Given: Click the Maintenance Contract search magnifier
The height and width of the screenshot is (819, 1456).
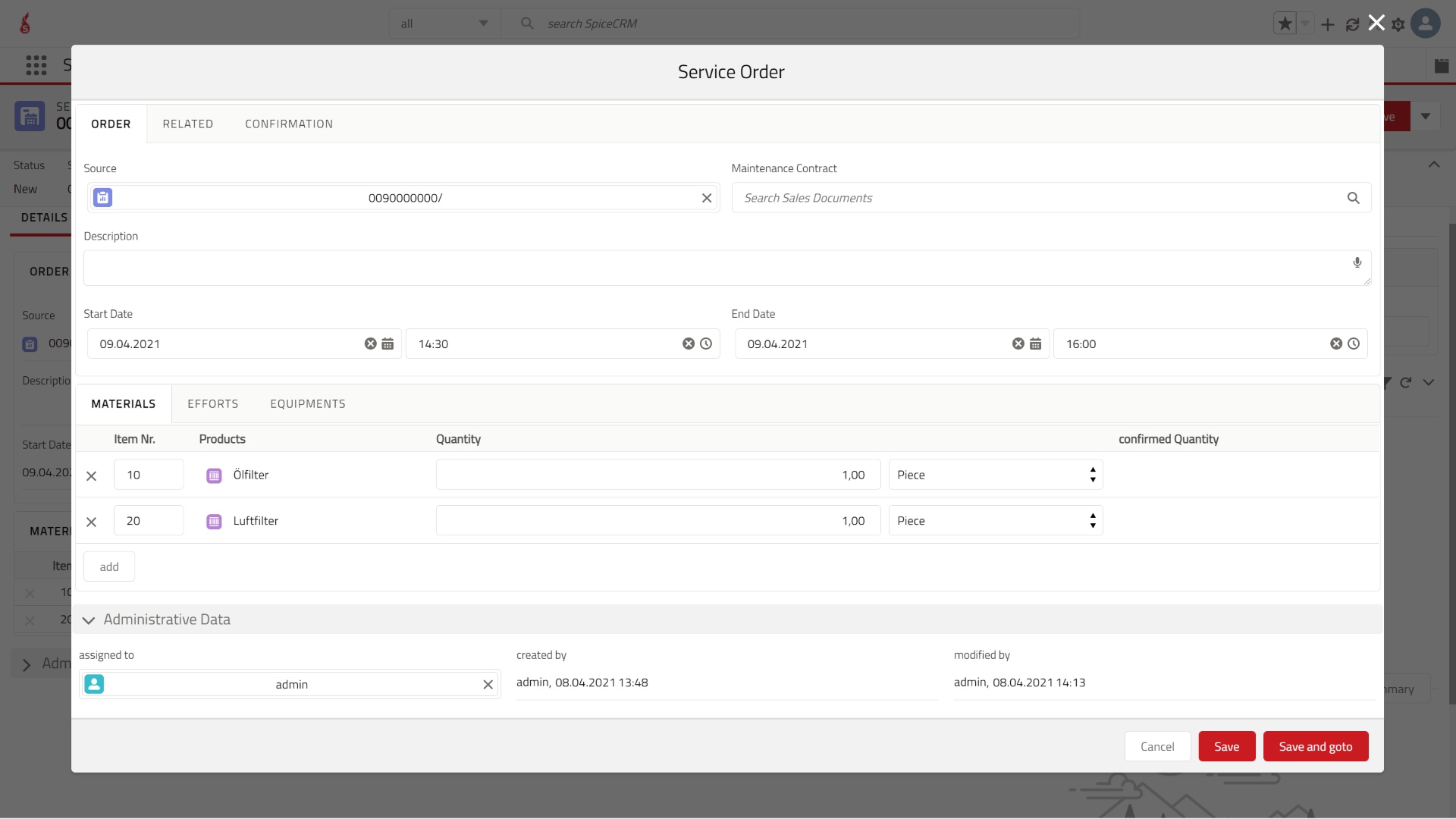Looking at the screenshot, I should click(1354, 198).
